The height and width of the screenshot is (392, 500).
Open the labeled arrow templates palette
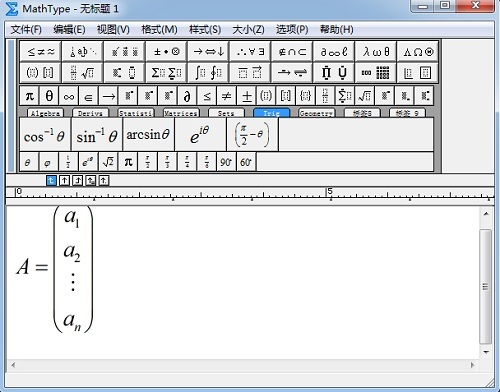[x=292, y=72]
